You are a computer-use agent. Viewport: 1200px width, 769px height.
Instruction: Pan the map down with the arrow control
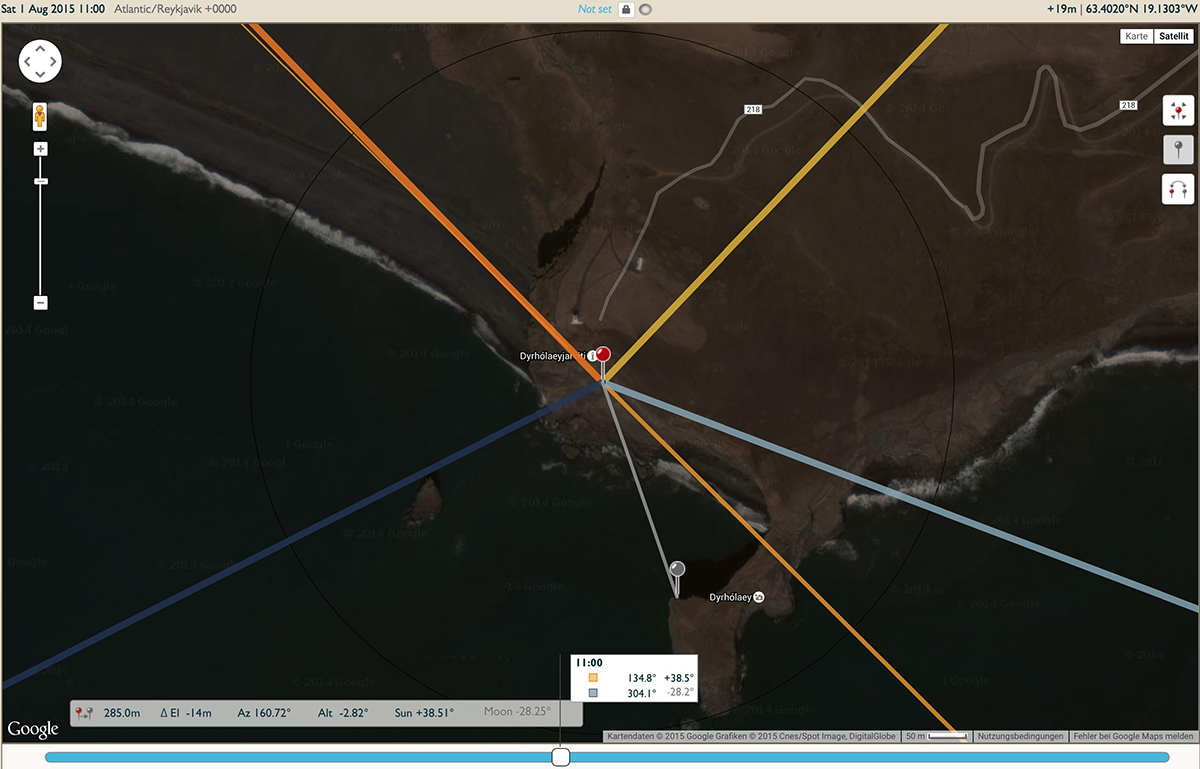[40, 75]
